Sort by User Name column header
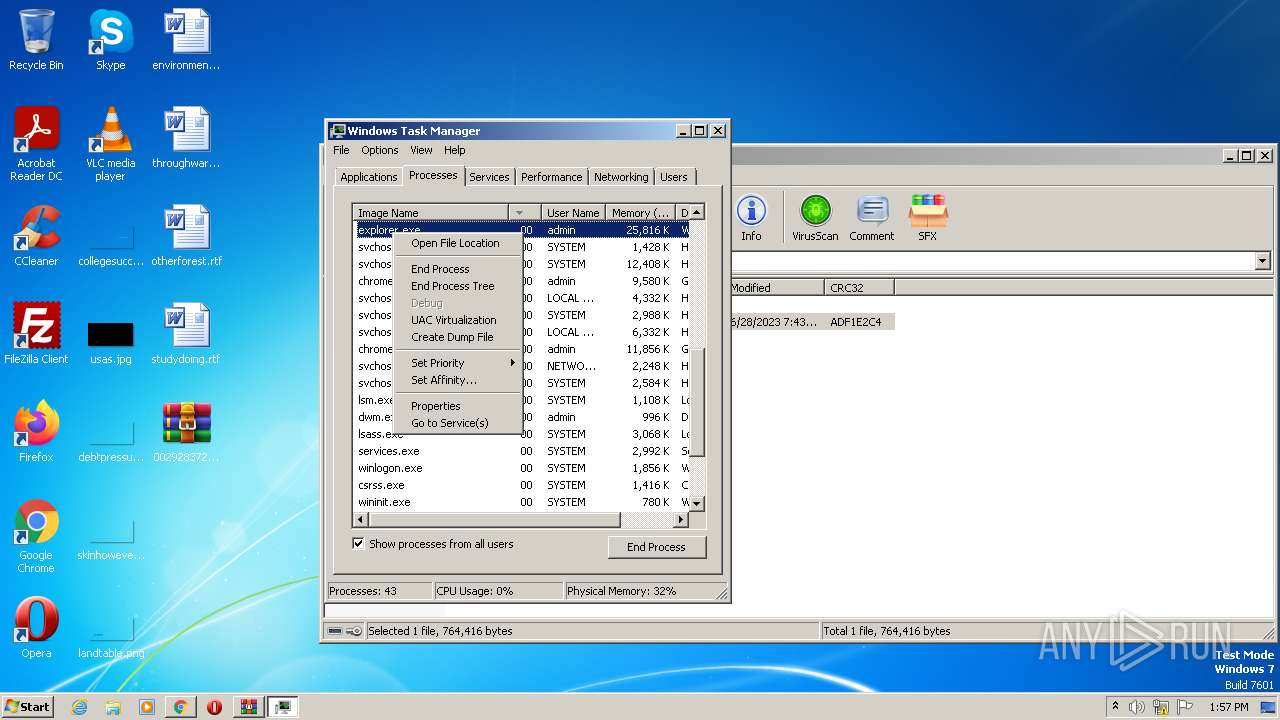This screenshot has width=1280, height=720. tap(573, 212)
